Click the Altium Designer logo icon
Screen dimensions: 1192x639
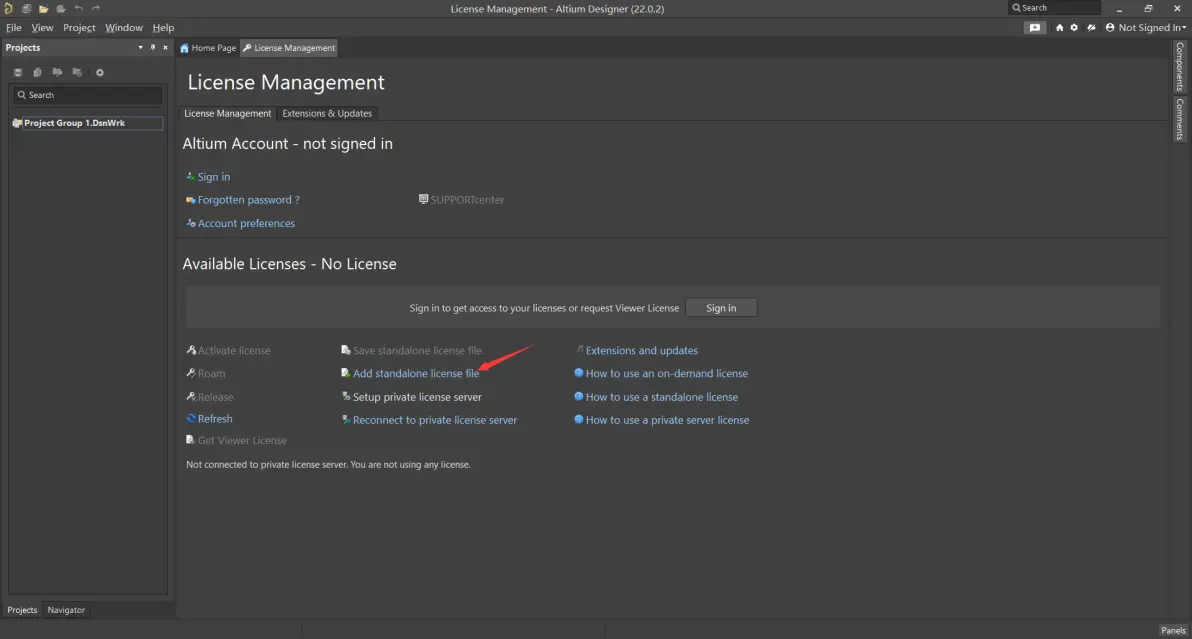[8, 8]
